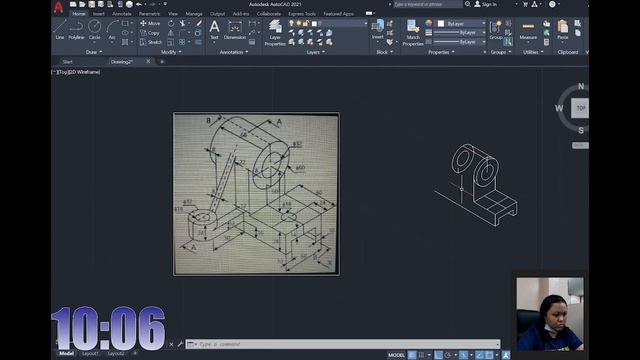Click Plot printer icon in Quick Access
This screenshot has width=640, height=360.
pos(129,4)
